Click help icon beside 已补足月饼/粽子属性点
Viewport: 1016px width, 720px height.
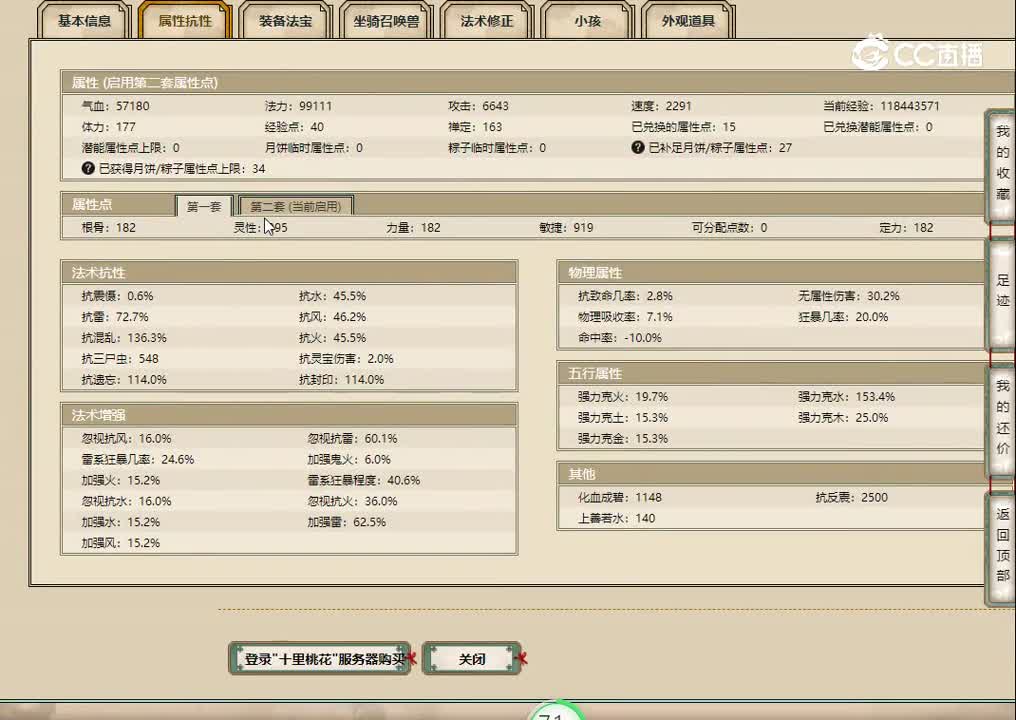coord(638,148)
